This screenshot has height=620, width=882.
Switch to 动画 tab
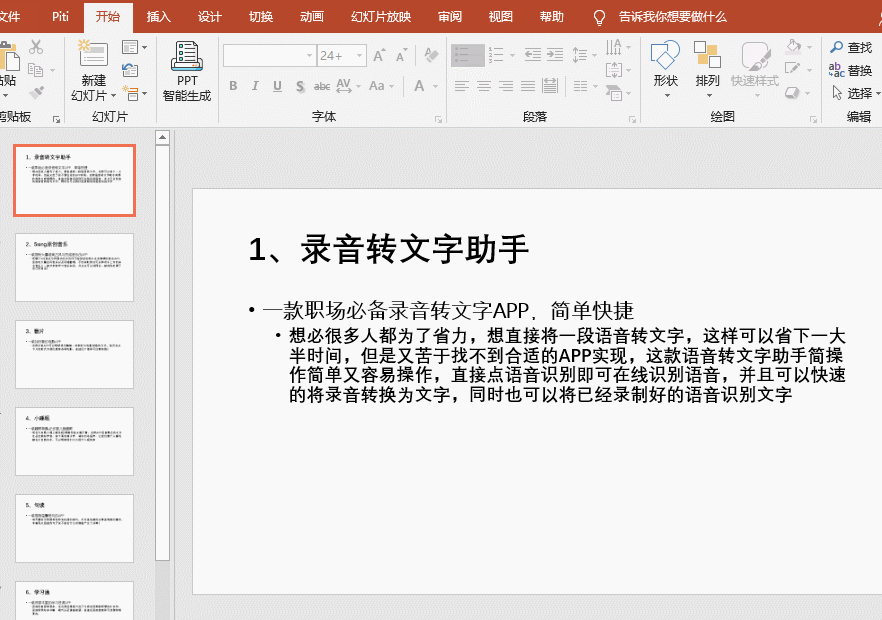tap(312, 17)
